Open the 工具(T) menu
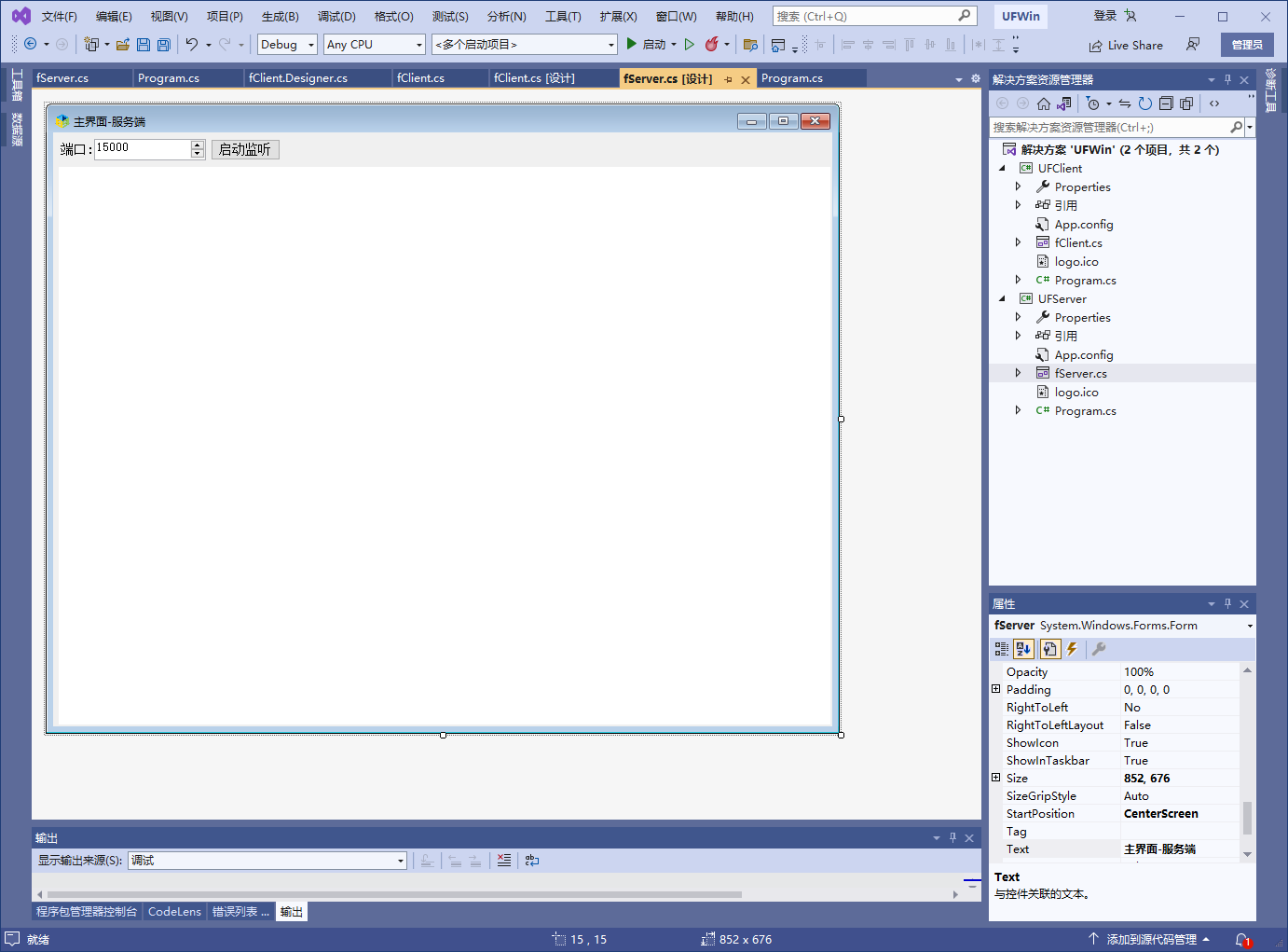 [x=563, y=17]
